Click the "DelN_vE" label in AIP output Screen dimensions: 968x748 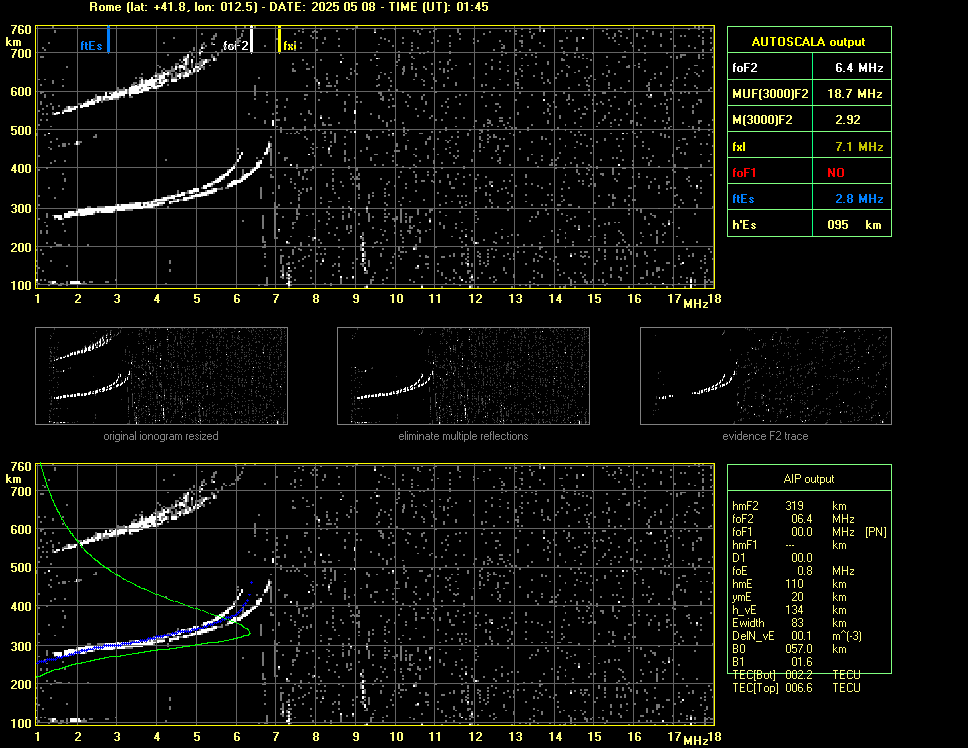[753, 636]
